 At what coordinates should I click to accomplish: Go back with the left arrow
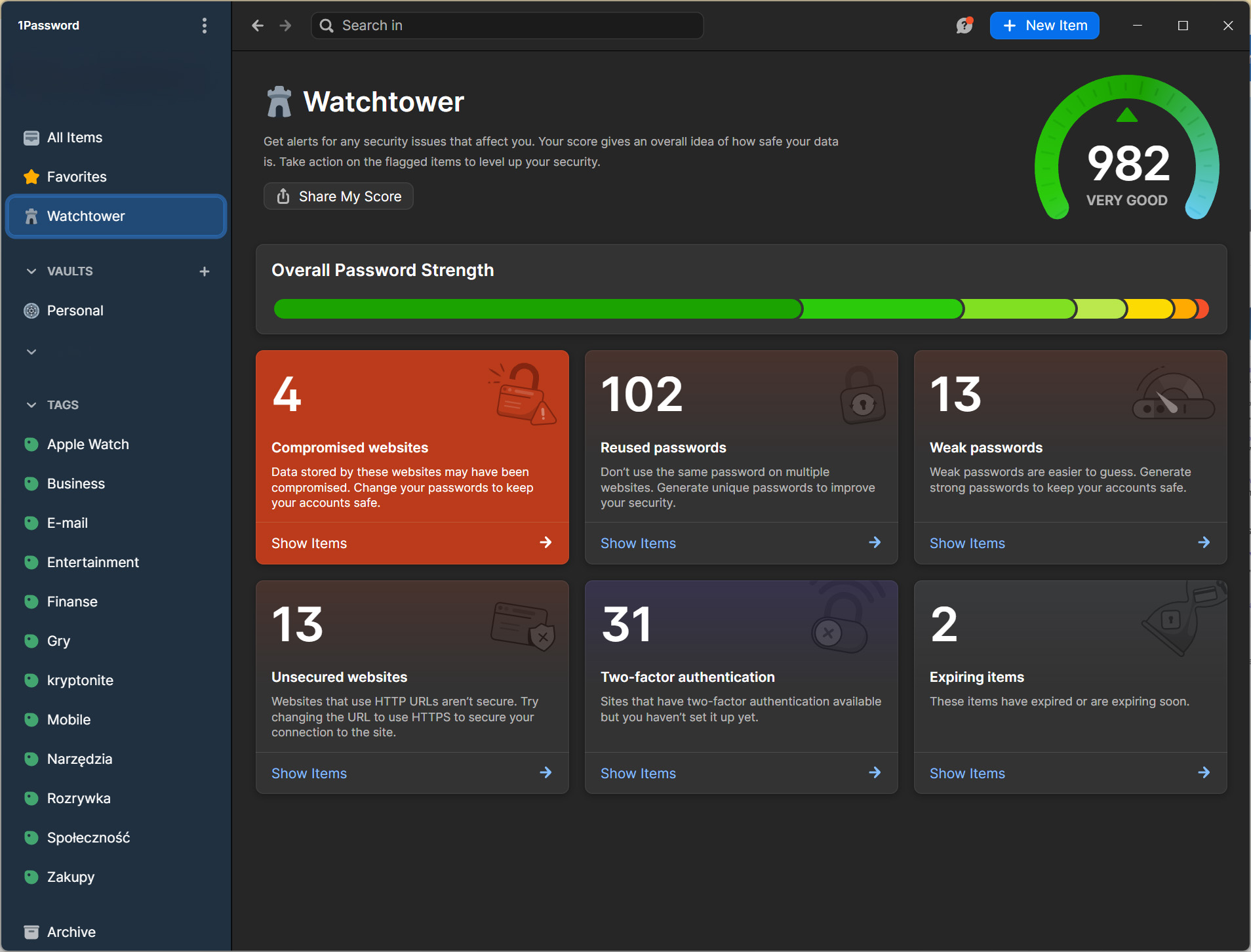click(258, 26)
